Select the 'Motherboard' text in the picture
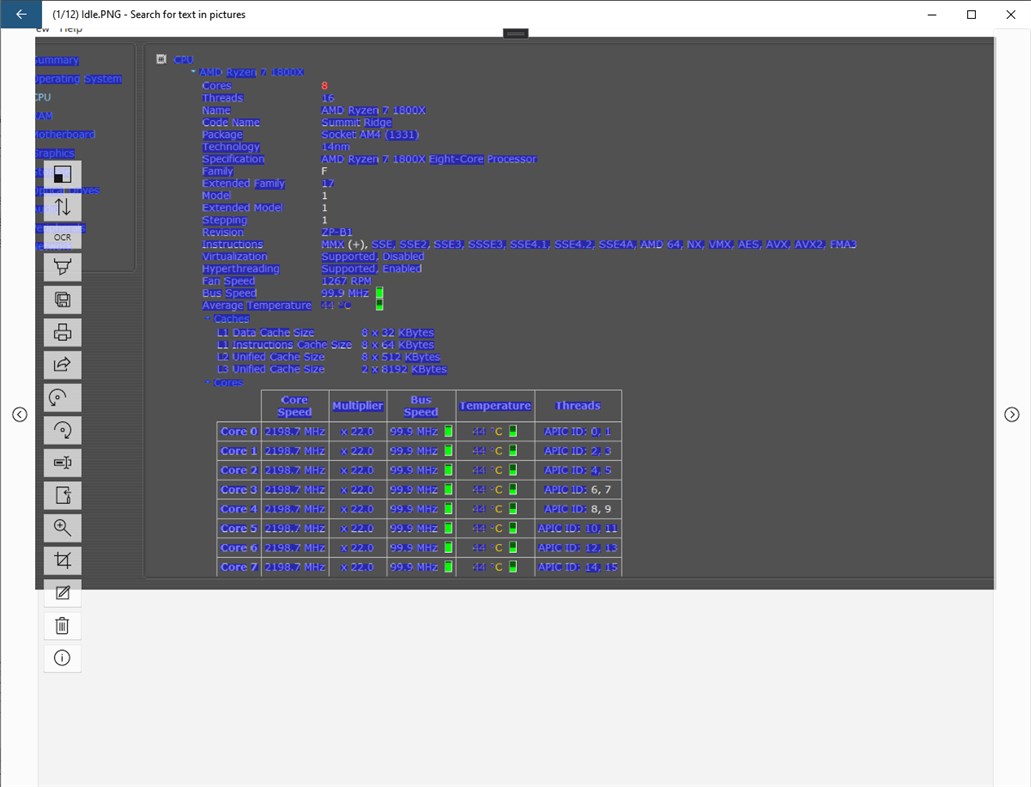The width and height of the screenshot is (1031, 787). tap(65, 134)
